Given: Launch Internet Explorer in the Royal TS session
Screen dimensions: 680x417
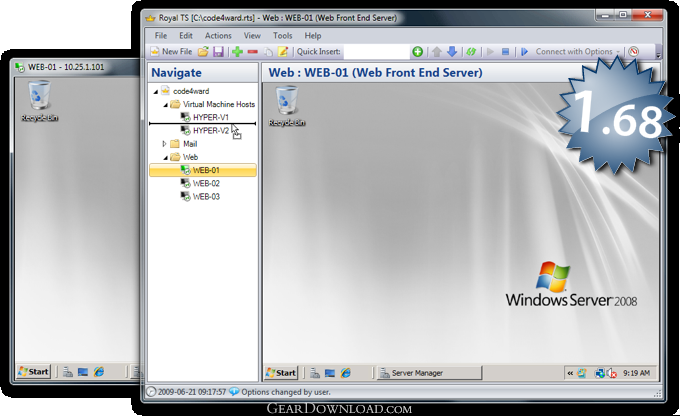Looking at the screenshot, I should click(346, 373).
